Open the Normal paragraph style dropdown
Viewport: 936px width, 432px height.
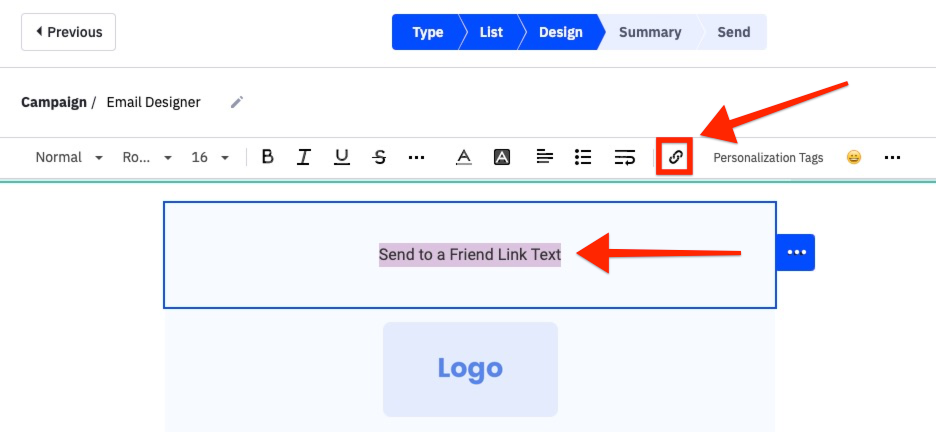(69, 157)
